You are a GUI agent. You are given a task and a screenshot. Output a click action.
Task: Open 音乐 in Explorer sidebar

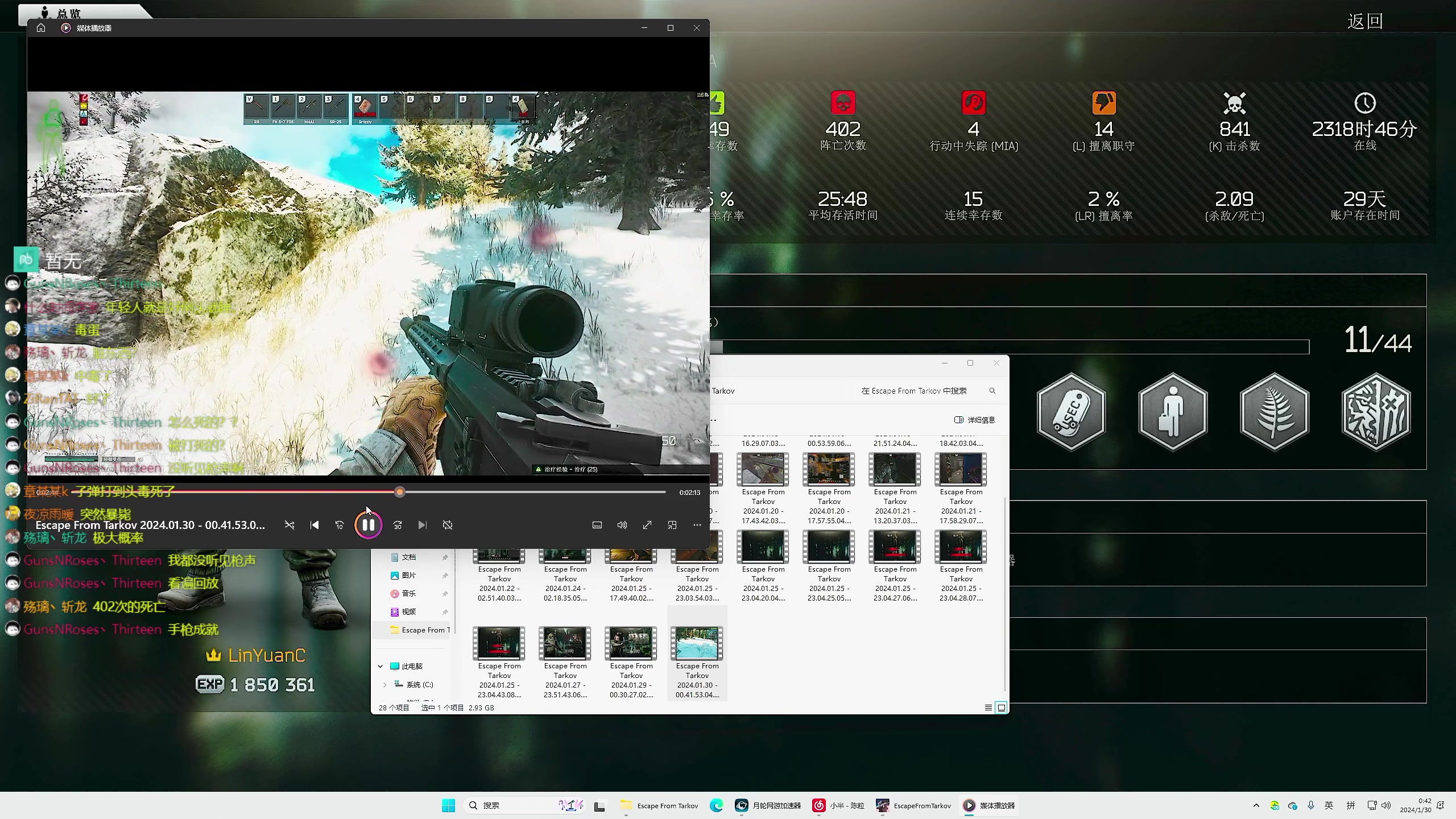pyautogui.click(x=408, y=593)
